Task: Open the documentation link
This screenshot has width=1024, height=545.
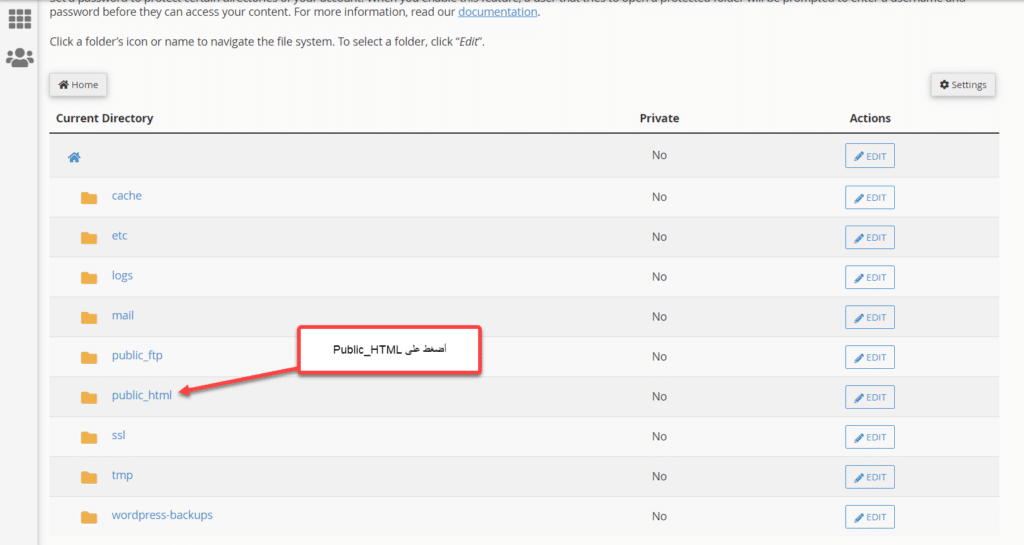Action: [x=498, y=12]
